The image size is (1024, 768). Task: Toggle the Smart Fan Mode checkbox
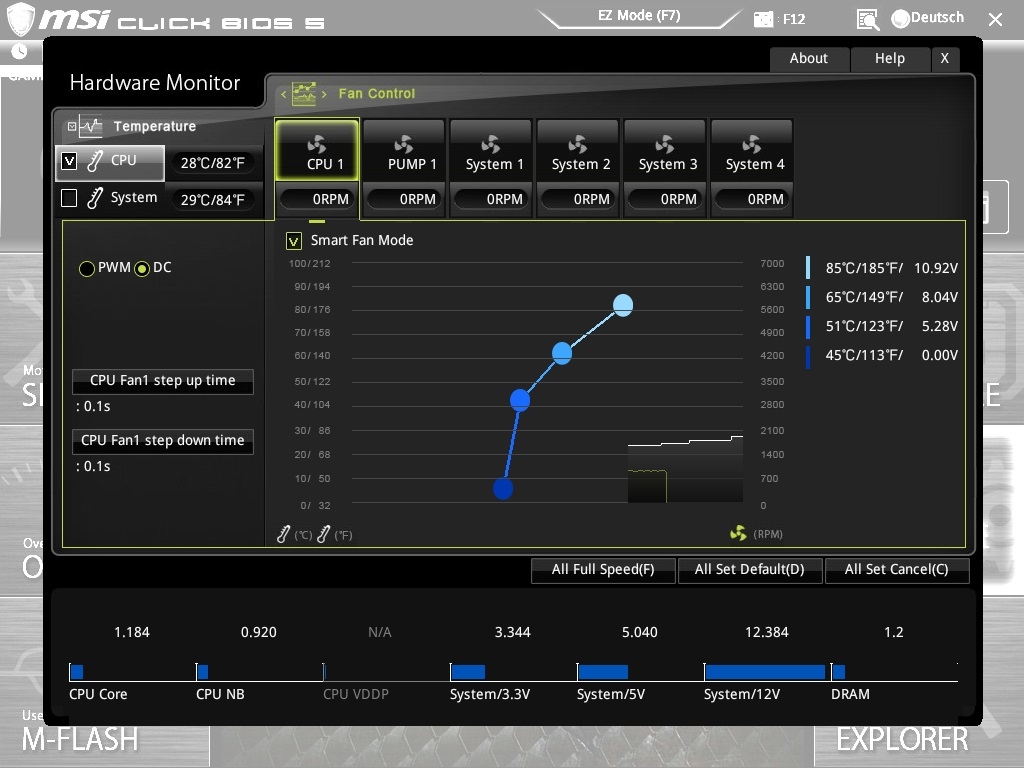coord(294,241)
